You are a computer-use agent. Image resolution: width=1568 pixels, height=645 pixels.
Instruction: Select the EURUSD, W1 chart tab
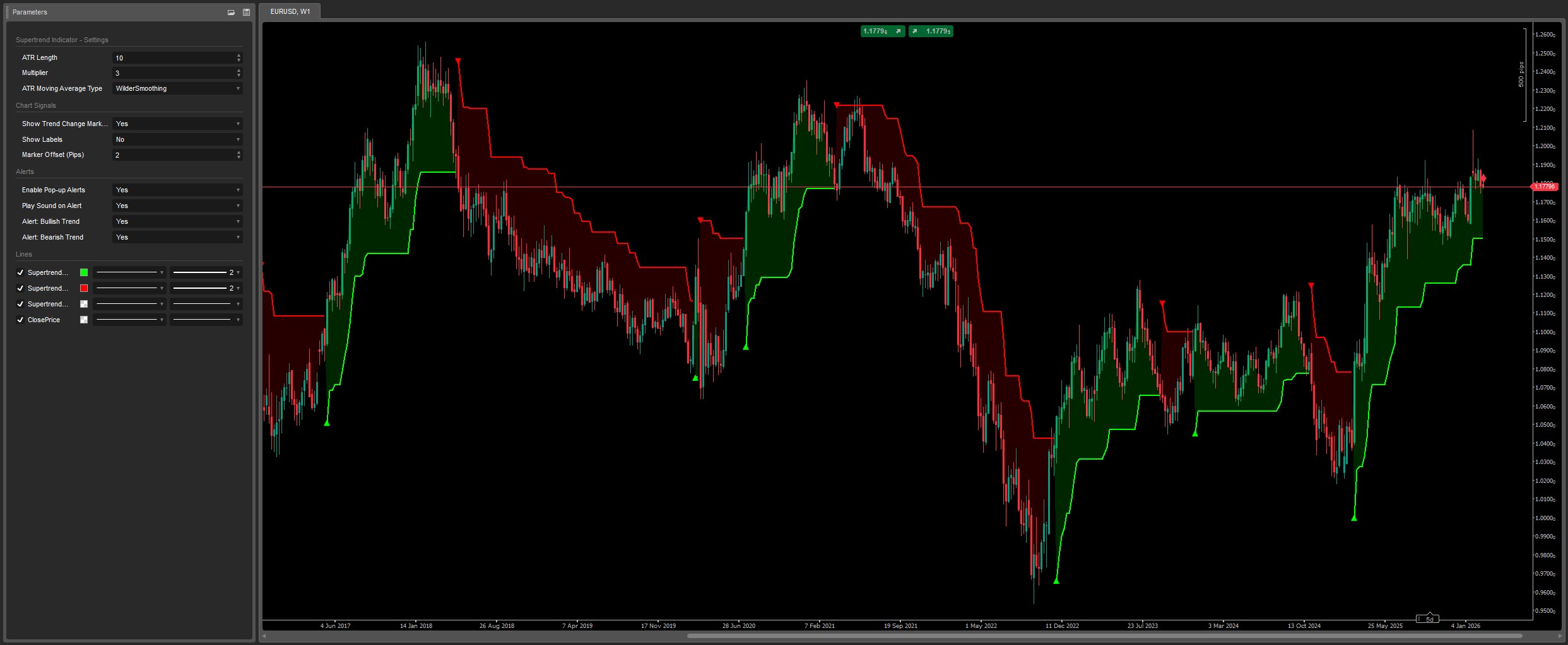click(x=290, y=10)
